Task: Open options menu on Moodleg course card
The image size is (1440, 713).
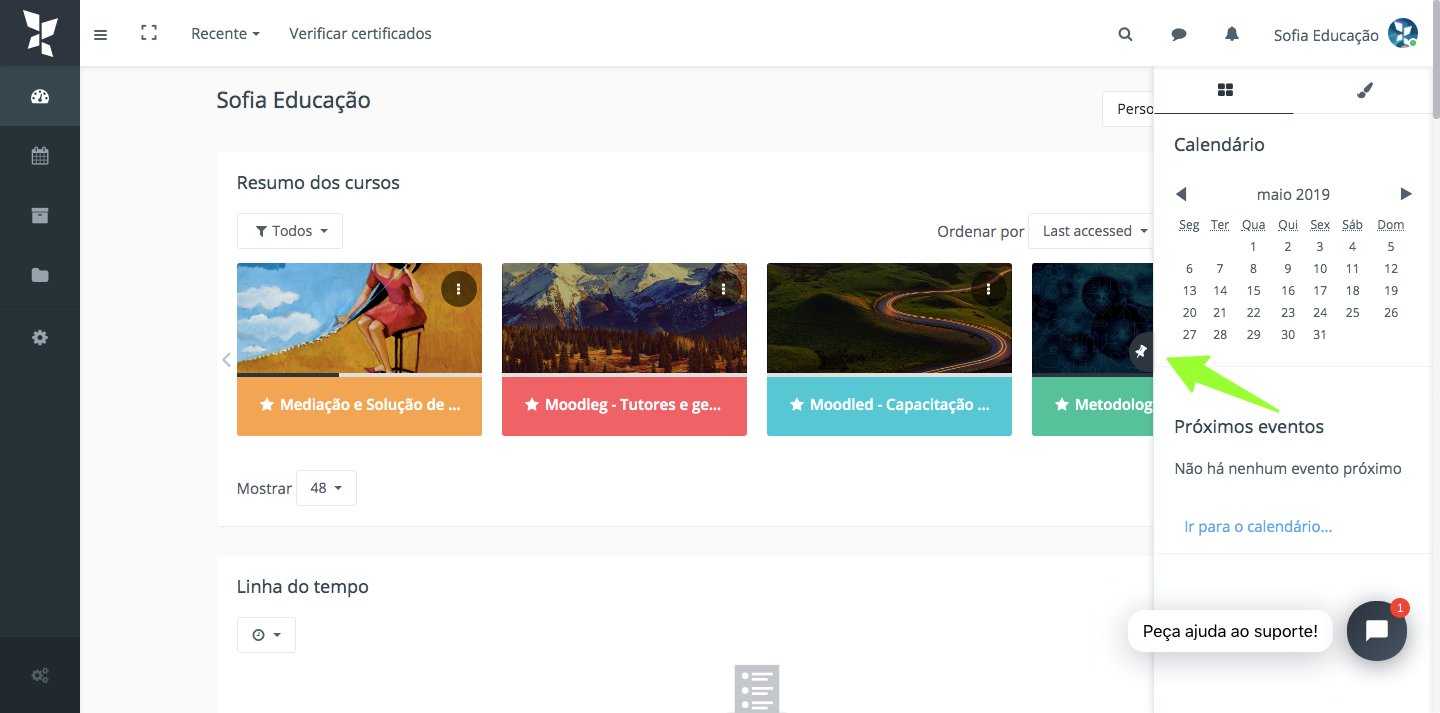Action: (x=724, y=289)
